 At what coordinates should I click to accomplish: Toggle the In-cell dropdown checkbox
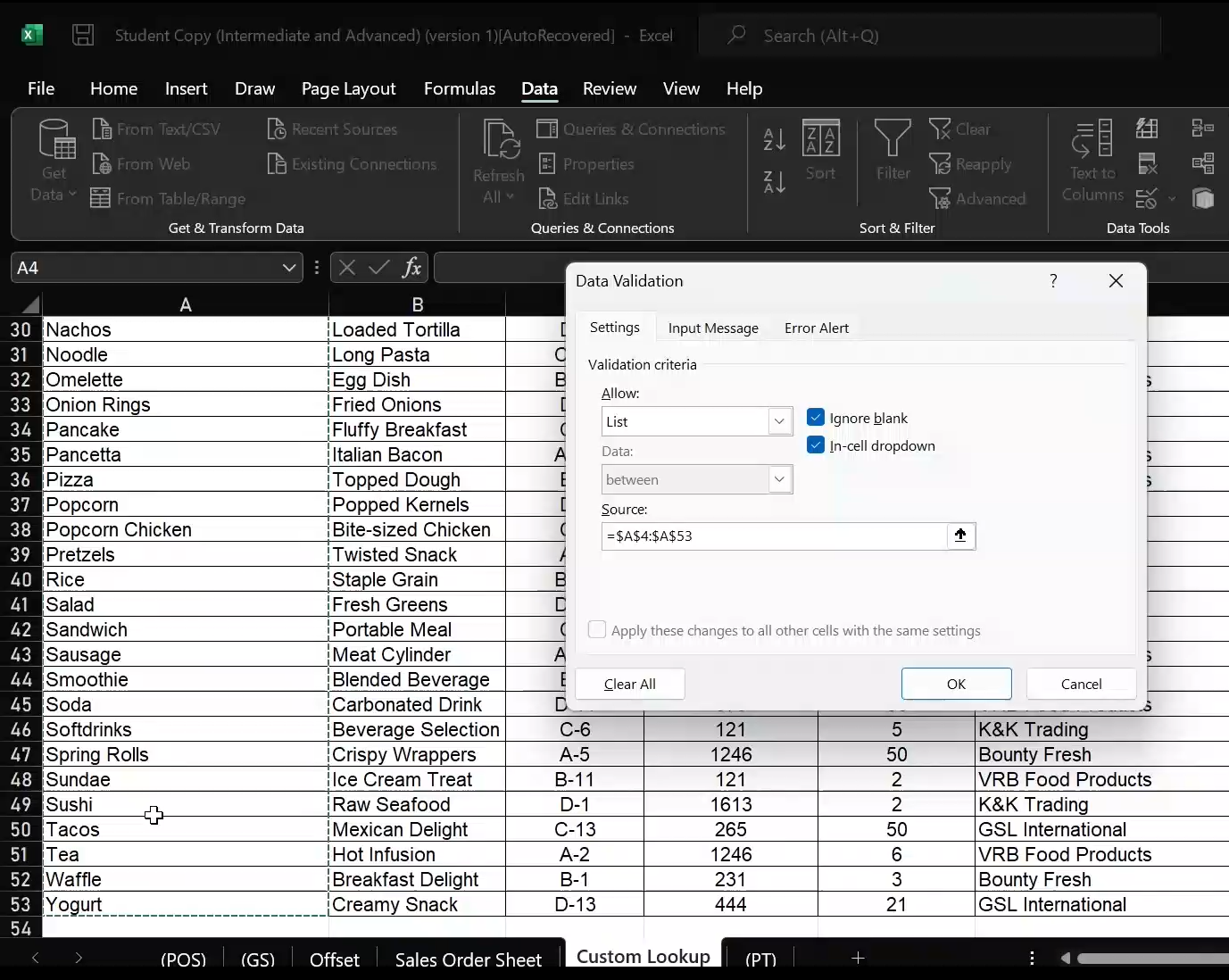point(816,445)
